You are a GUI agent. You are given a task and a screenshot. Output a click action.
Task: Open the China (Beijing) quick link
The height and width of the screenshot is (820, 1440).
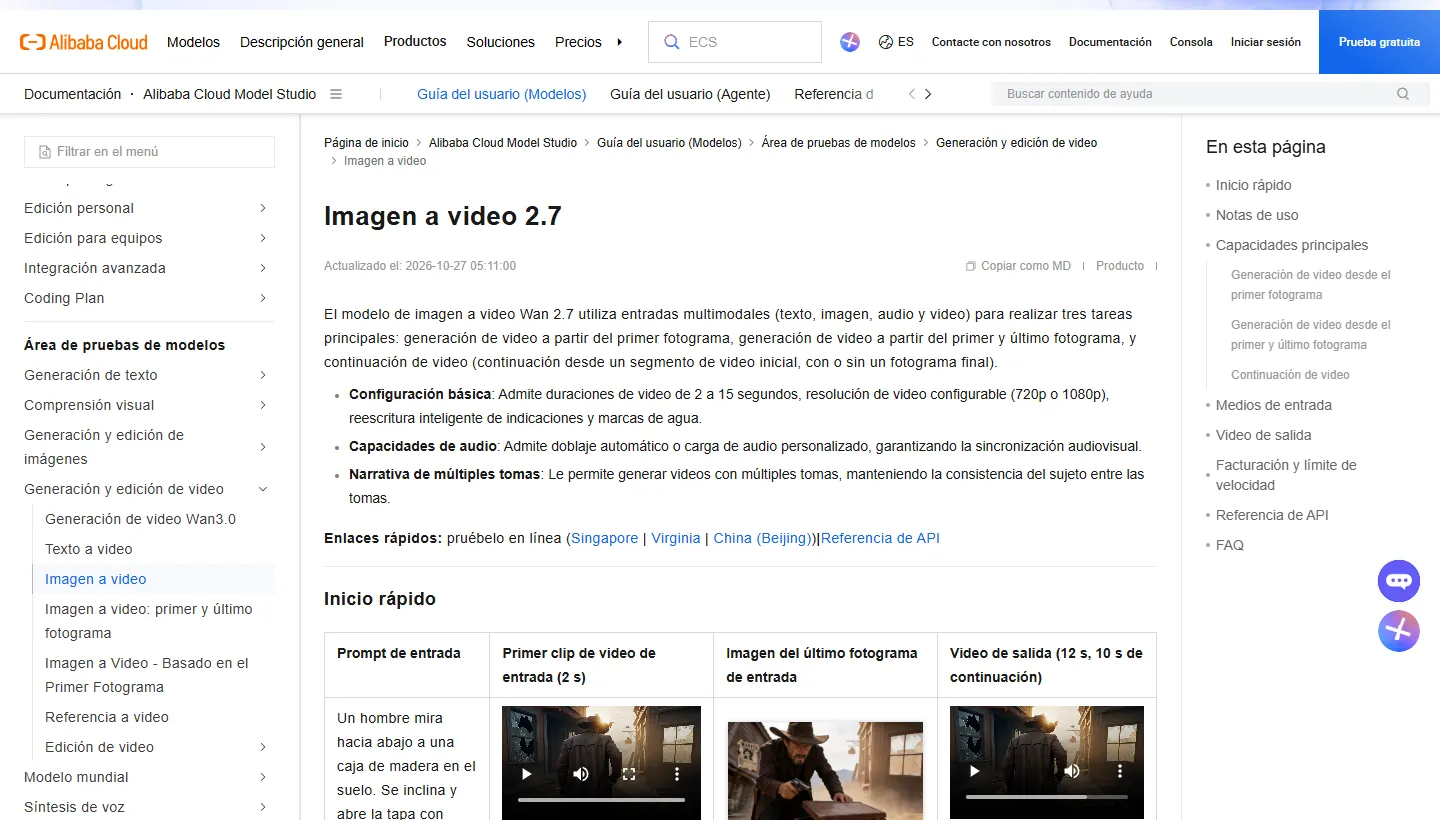tap(762, 538)
